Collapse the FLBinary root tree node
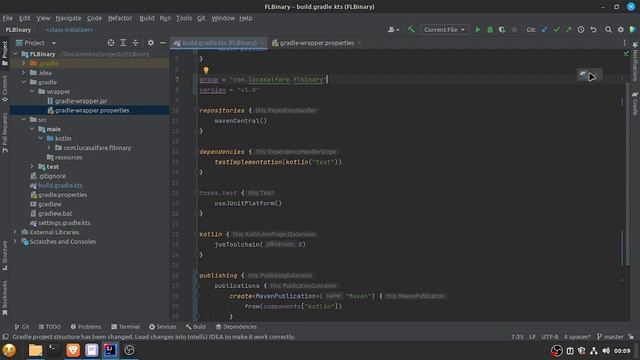The width and height of the screenshot is (640, 360). pos(16,54)
